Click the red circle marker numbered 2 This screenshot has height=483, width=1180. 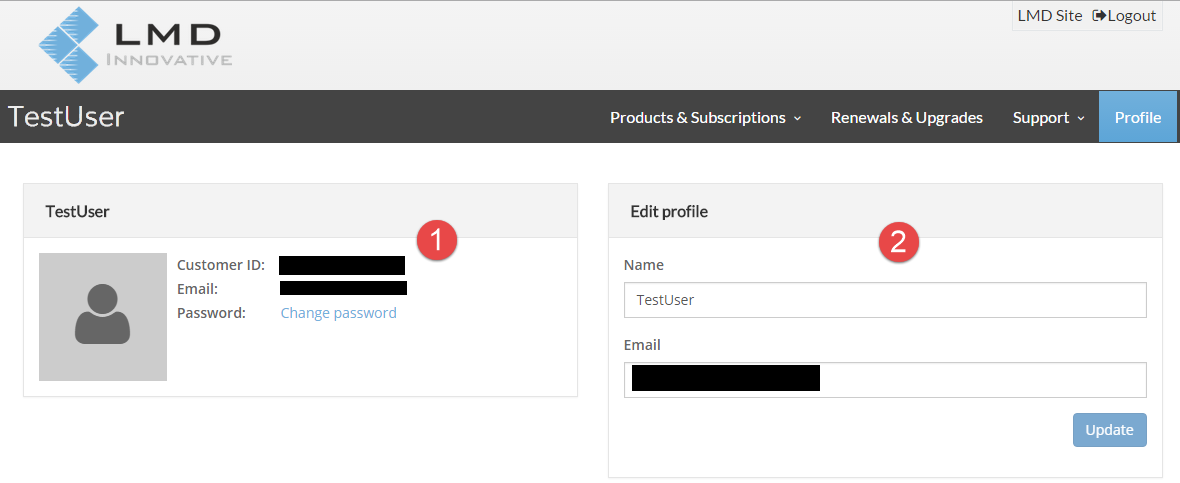[898, 241]
